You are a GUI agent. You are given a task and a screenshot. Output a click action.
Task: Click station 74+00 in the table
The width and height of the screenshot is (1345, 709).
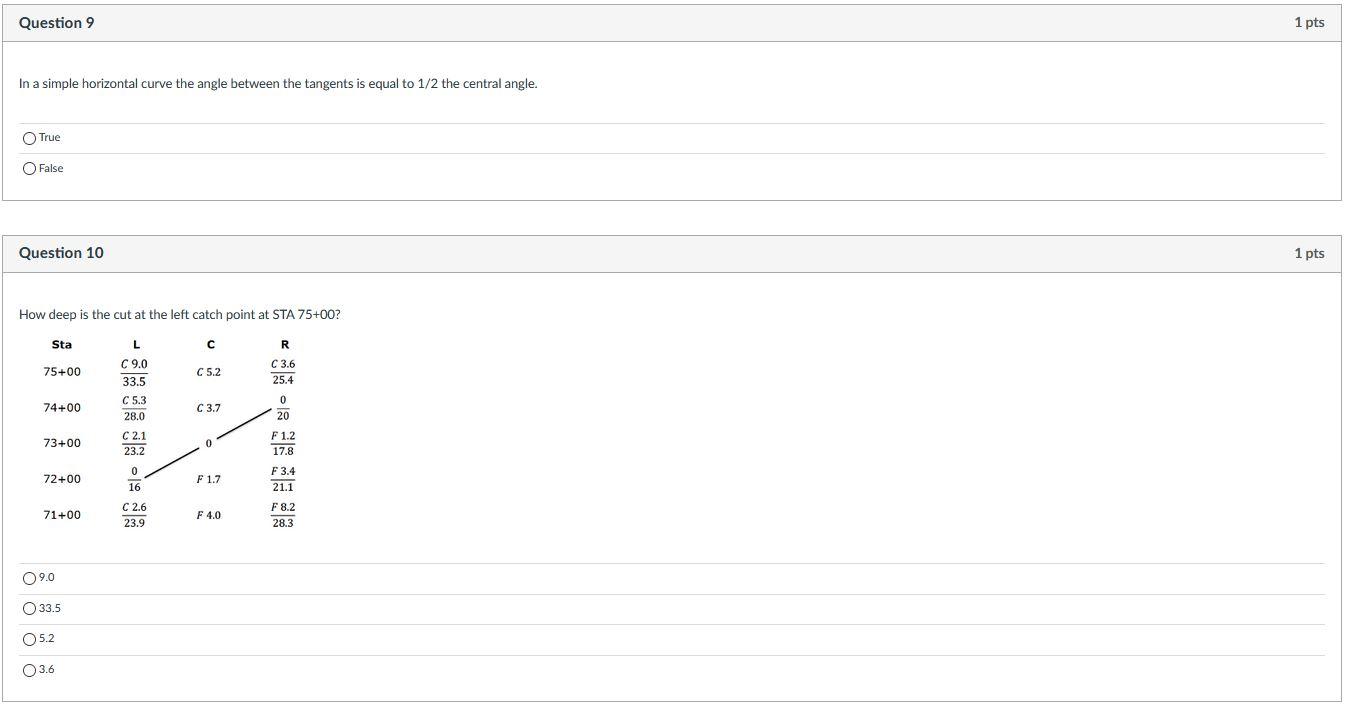pyautogui.click(x=62, y=408)
